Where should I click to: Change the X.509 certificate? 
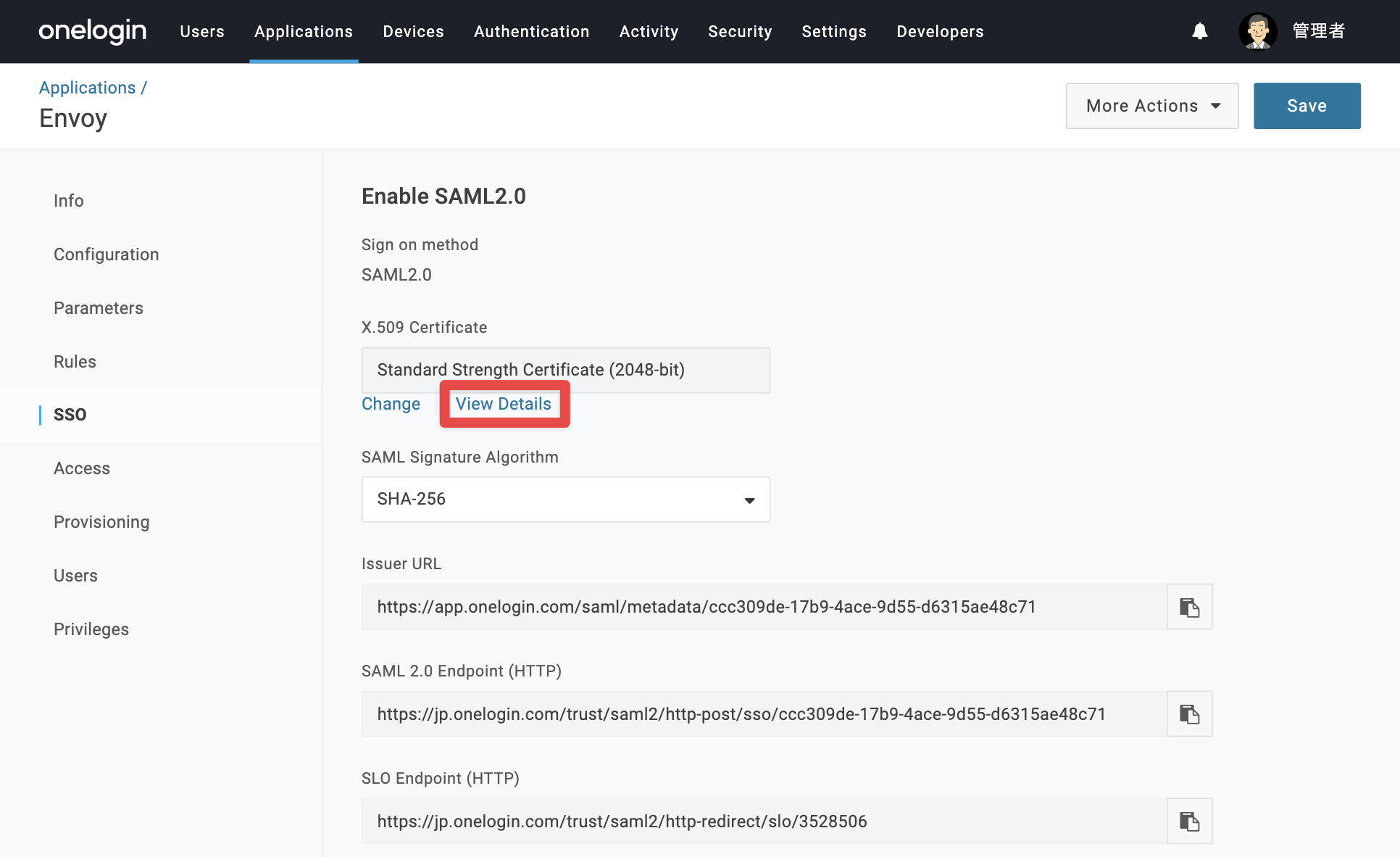tap(391, 404)
